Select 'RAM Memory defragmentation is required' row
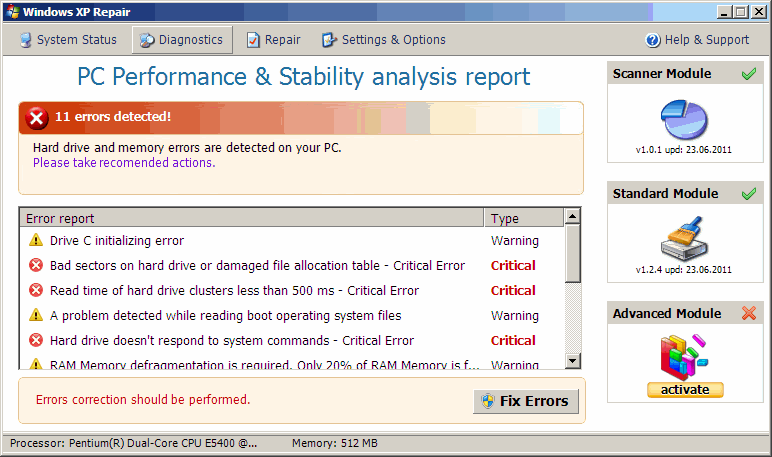 pos(264,365)
